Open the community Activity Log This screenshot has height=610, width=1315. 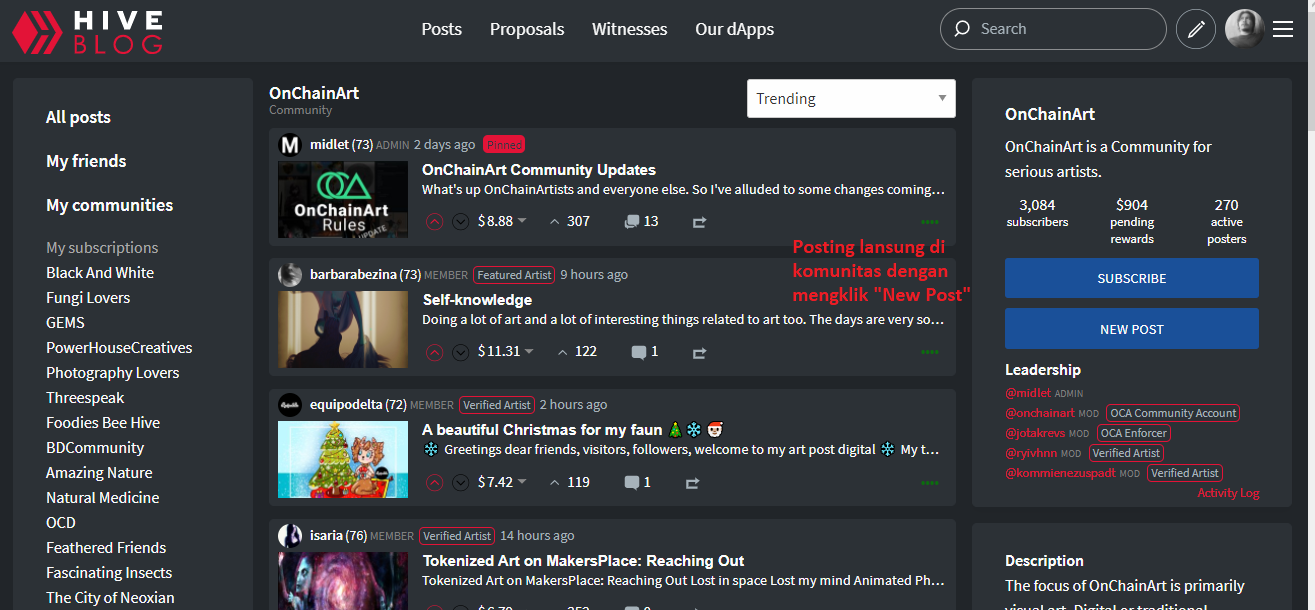coord(1228,492)
